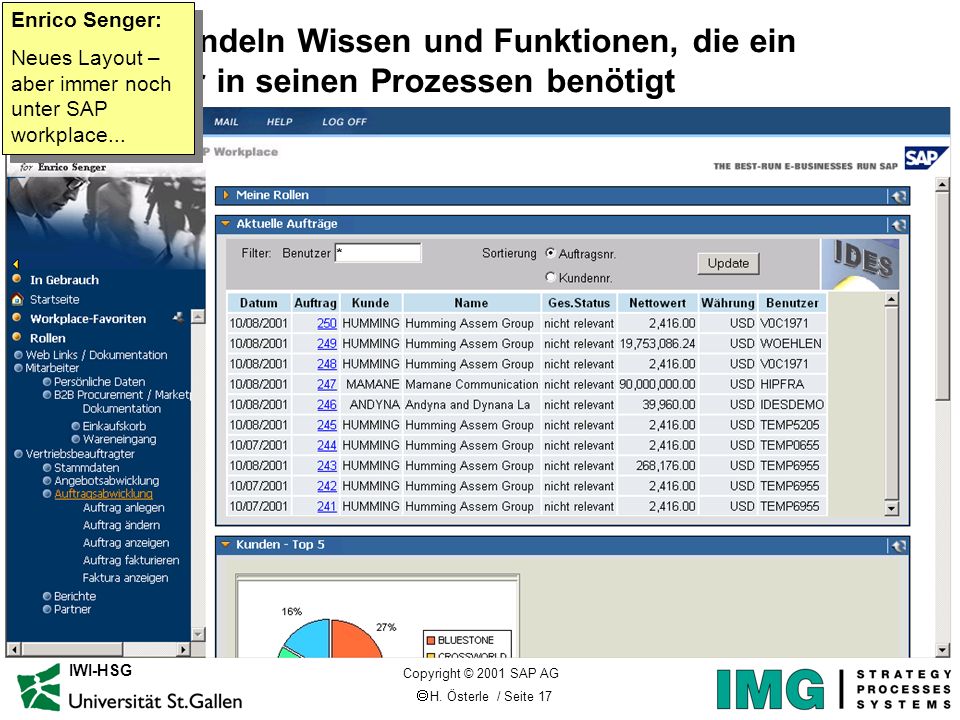Open order 250 link
This screenshot has height=720, width=960.
click(327, 323)
